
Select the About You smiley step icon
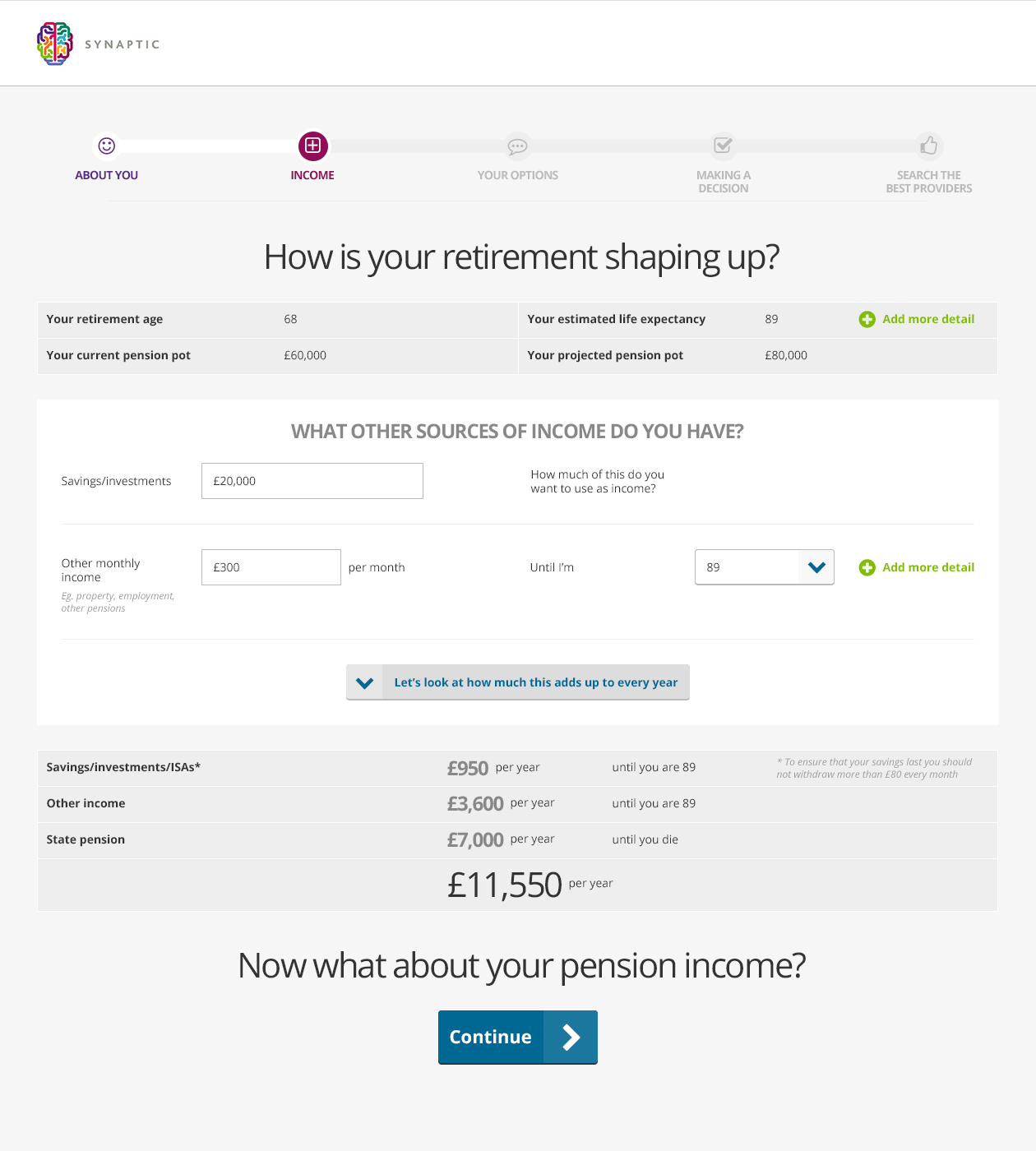107,146
